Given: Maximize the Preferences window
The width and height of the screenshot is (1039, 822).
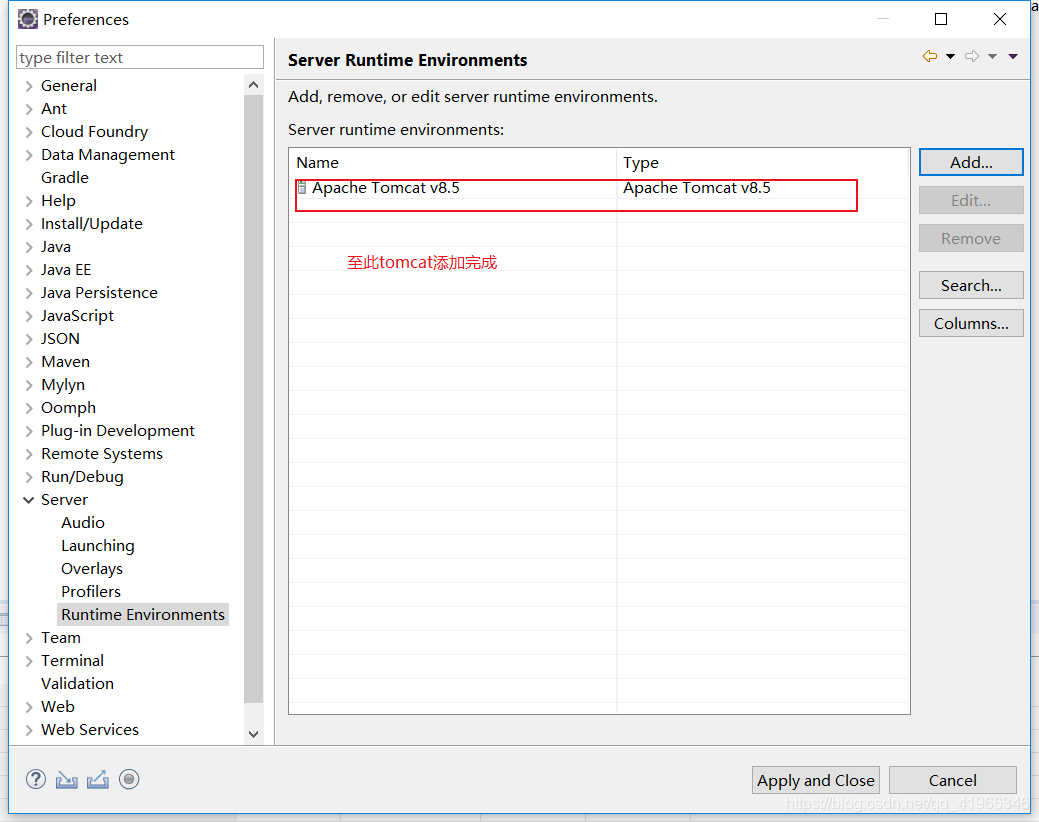Looking at the screenshot, I should tap(941, 19).
